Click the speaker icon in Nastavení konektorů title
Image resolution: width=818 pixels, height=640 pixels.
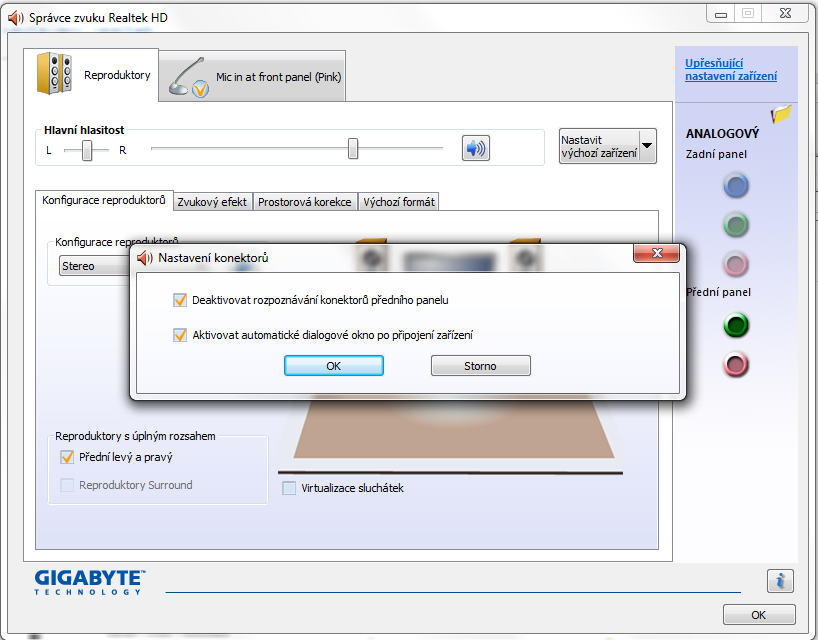tap(144, 258)
